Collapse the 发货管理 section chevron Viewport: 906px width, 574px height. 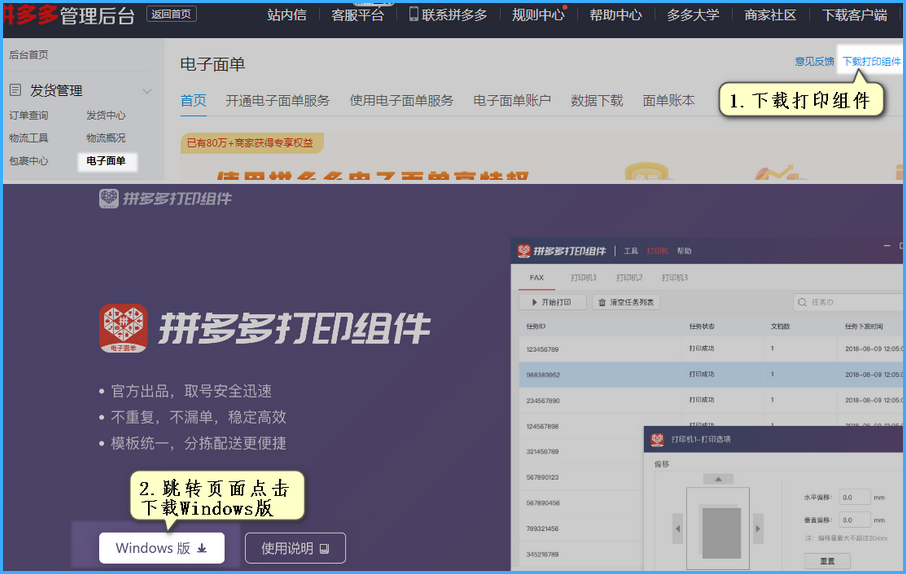coord(147,91)
